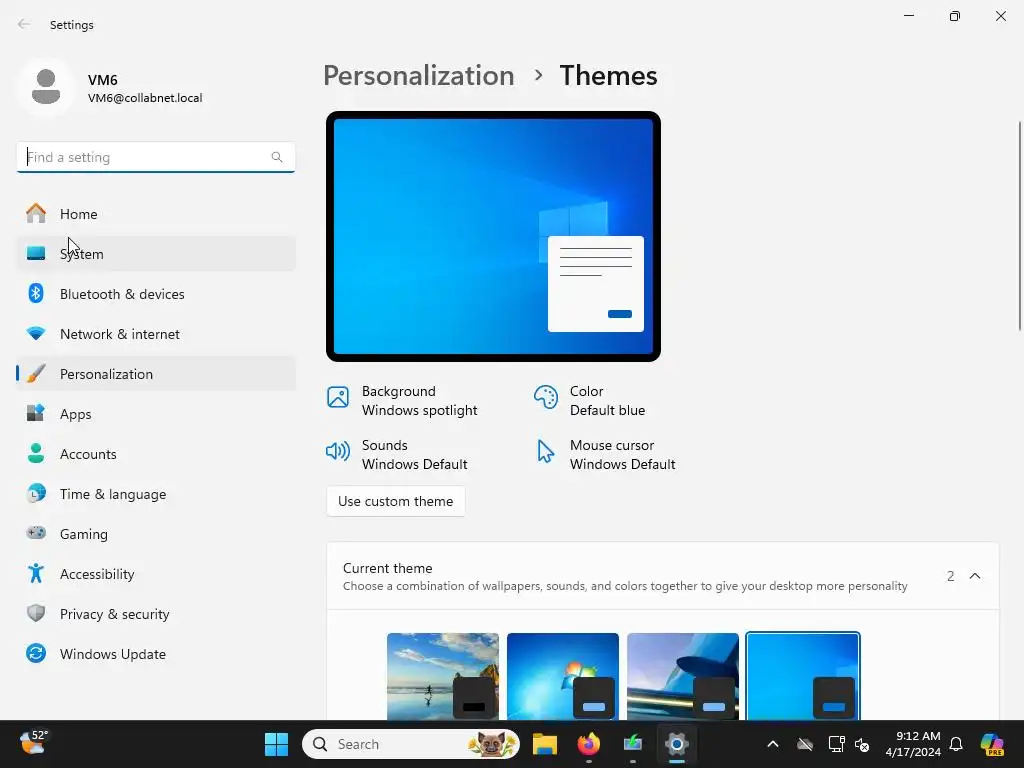Select the blue ribbon theme thumbnail
This screenshot has height=768, width=1024.
[x=682, y=677]
